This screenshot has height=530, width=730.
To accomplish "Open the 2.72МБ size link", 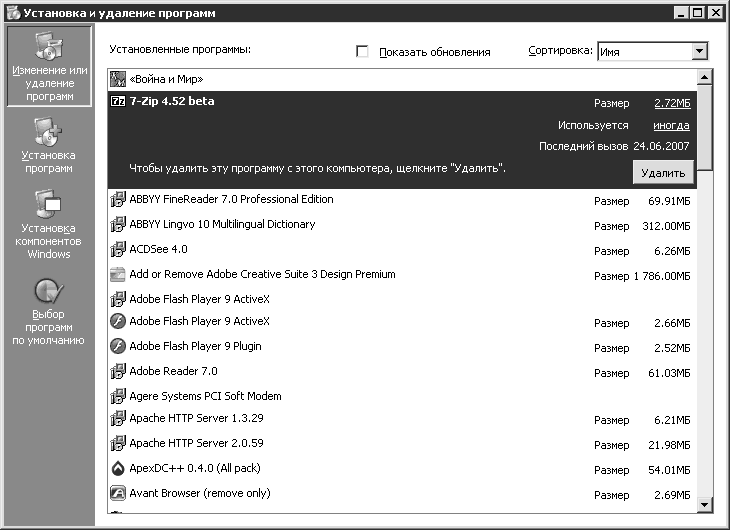I will click(x=672, y=103).
